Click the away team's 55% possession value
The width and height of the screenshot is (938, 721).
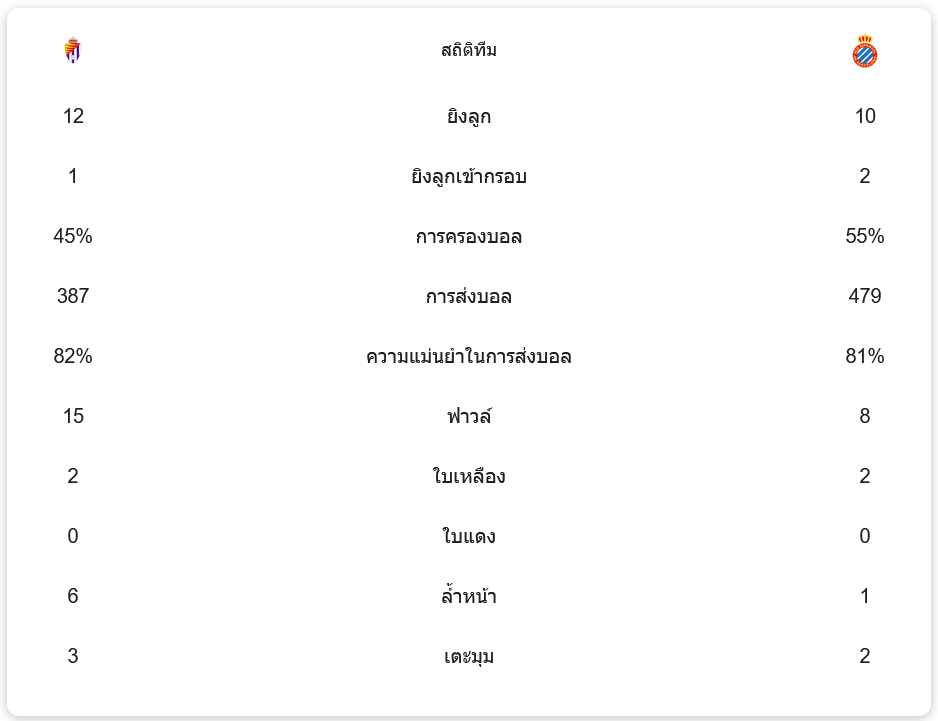[x=864, y=236]
